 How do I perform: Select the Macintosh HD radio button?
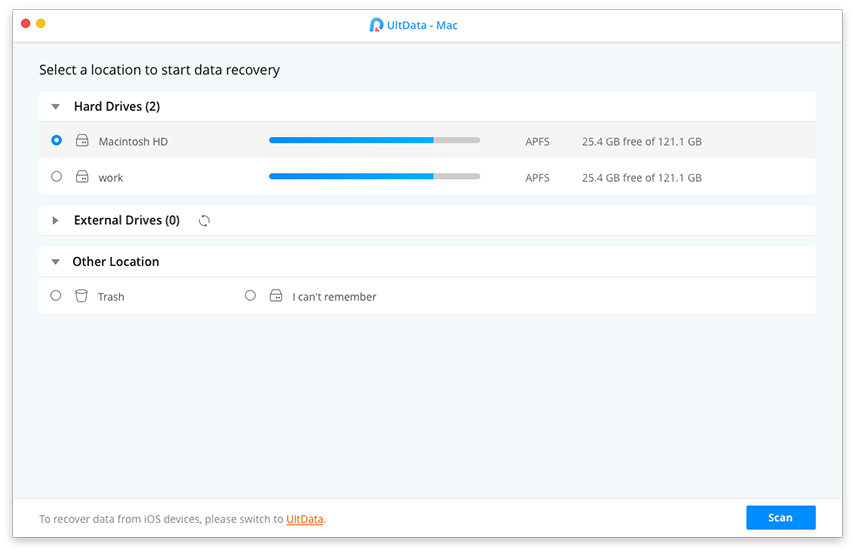(56, 141)
